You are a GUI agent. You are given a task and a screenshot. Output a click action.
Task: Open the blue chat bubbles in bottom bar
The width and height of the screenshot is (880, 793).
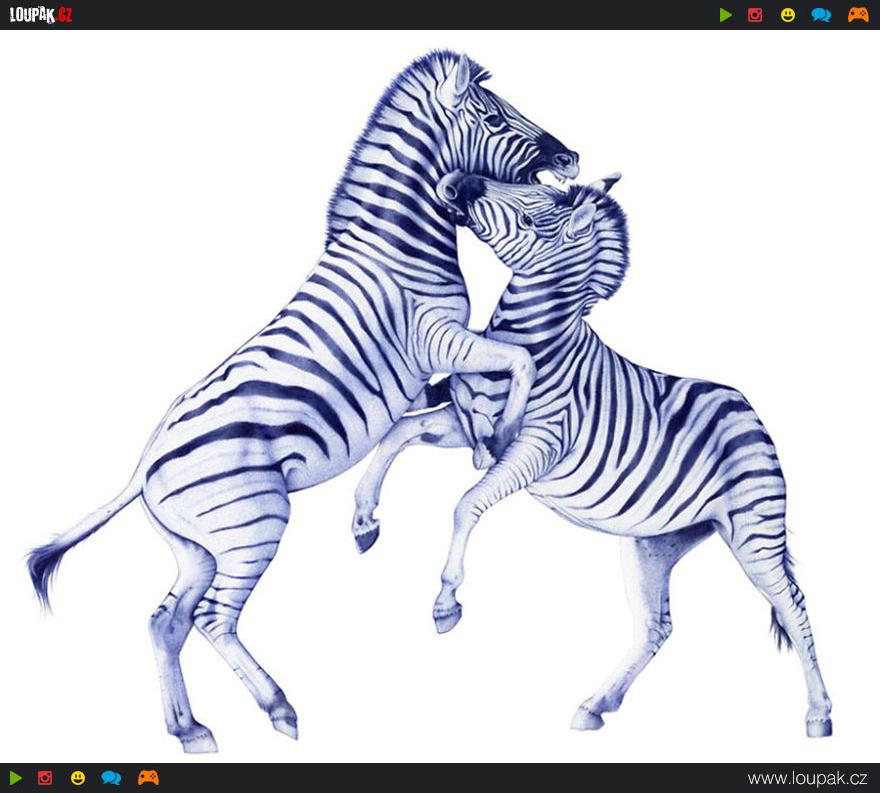click(x=111, y=778)
